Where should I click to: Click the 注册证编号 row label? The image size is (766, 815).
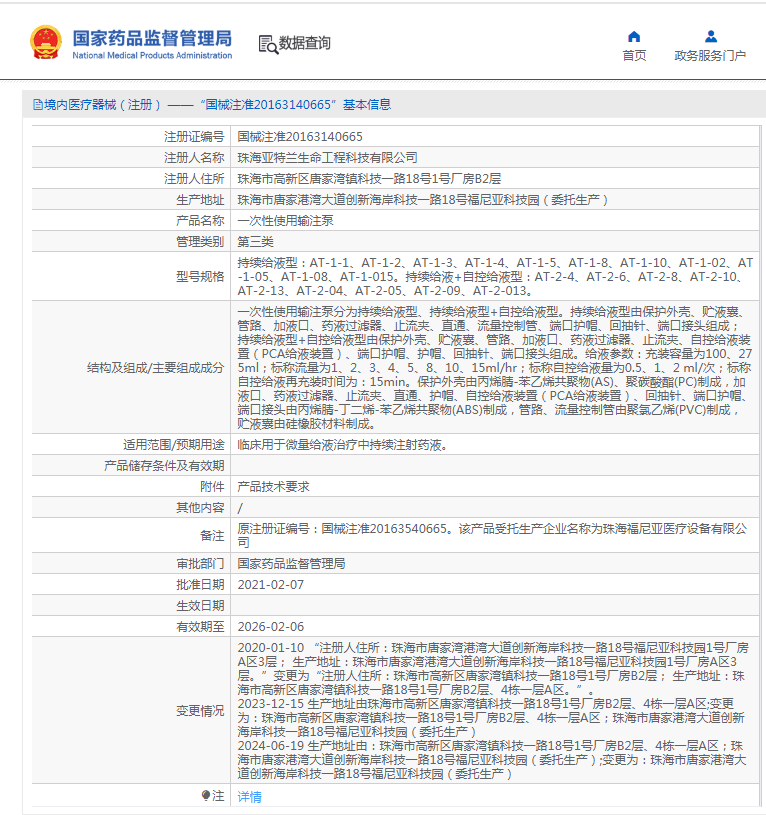coord(194,137)
